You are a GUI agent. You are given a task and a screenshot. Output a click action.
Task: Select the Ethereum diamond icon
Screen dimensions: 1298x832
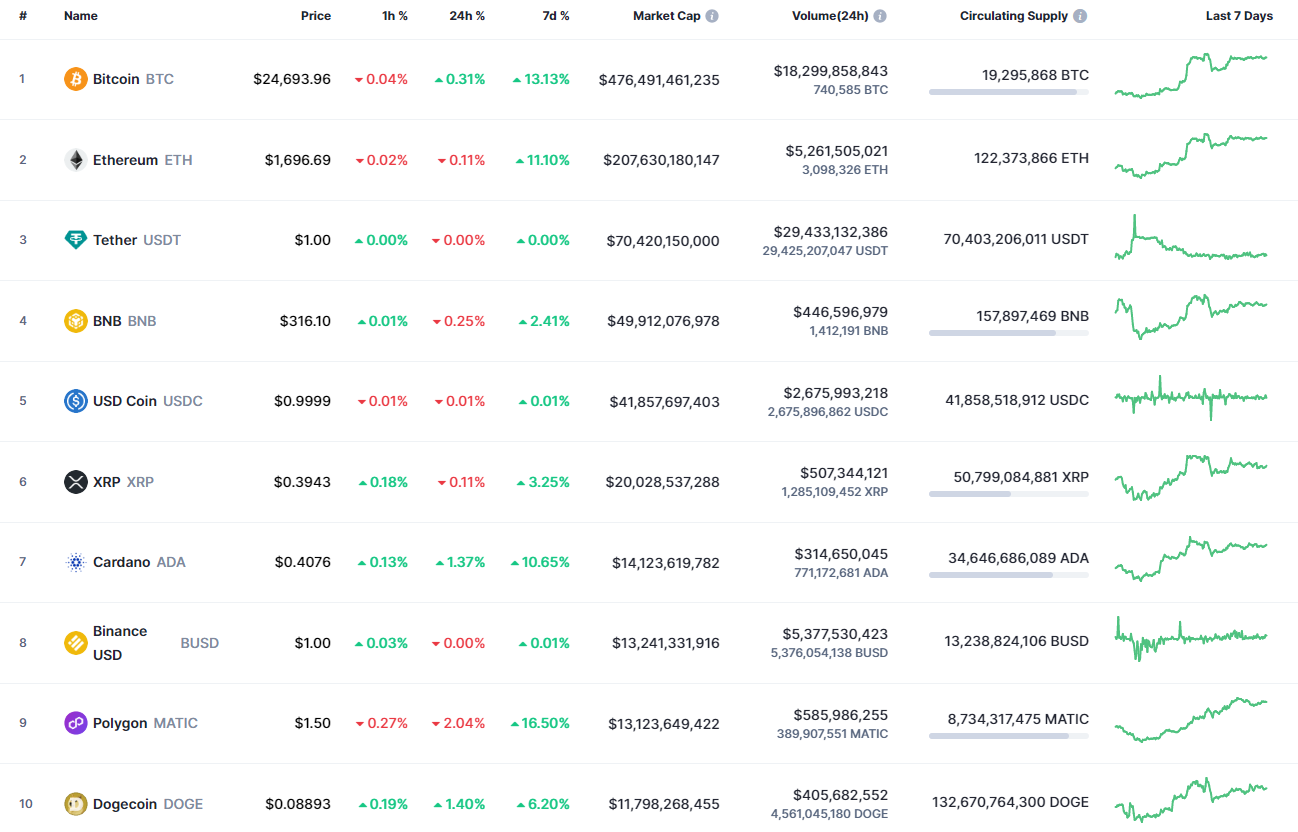[x=76, y=159]
